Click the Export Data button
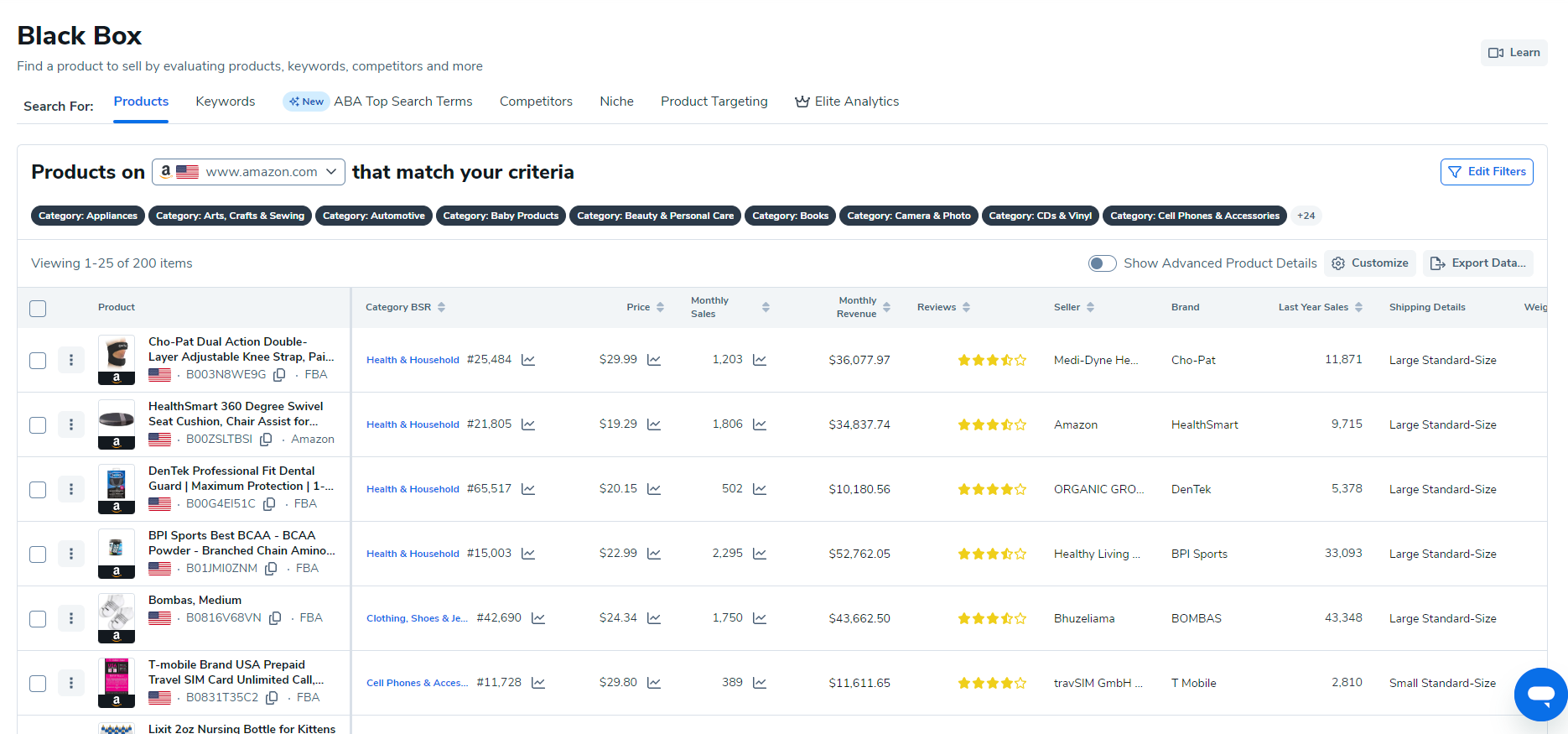Viewport: 1568px width, 734px height. (x=1478, y=263)
